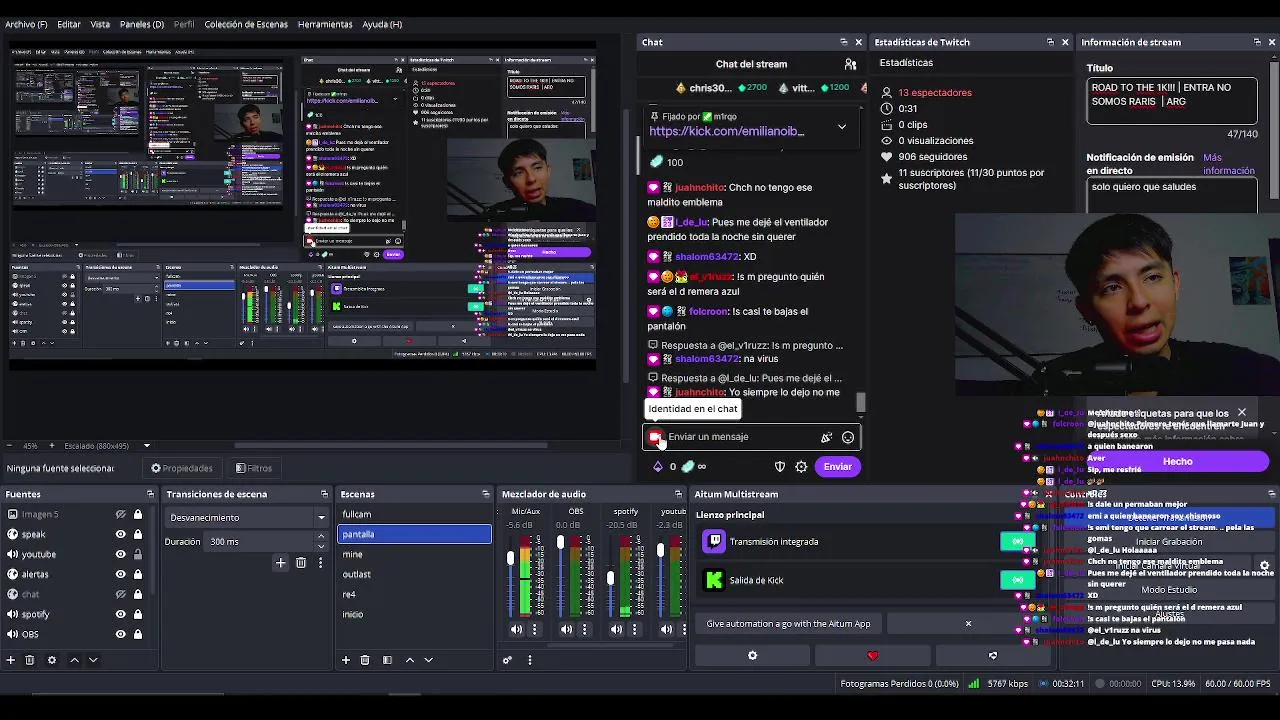Viewport: 1280px width, 720px height.
Task: Hide the alertas source
Action: tap(121, 574)
